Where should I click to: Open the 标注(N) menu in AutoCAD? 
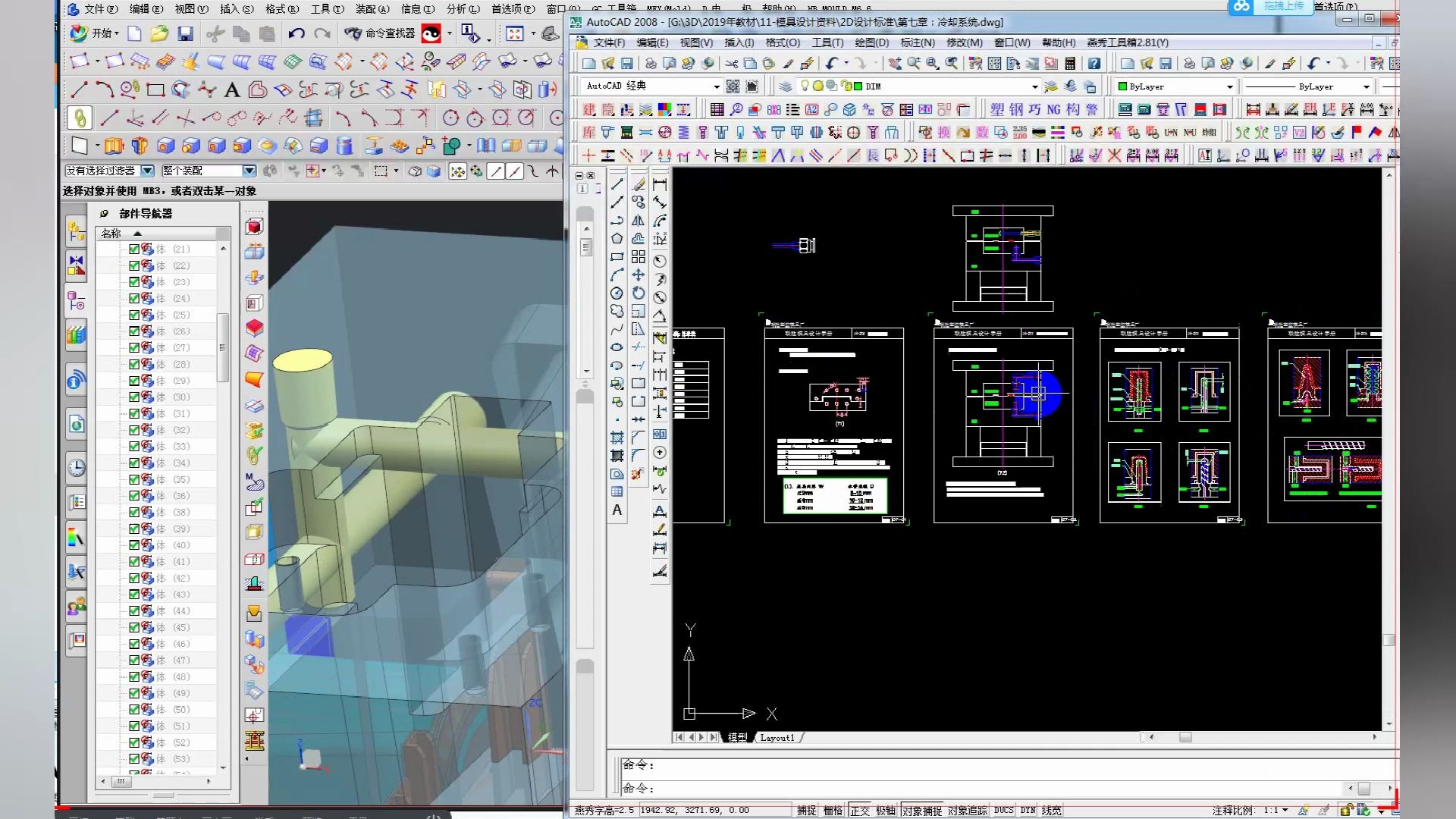[917, 42]
